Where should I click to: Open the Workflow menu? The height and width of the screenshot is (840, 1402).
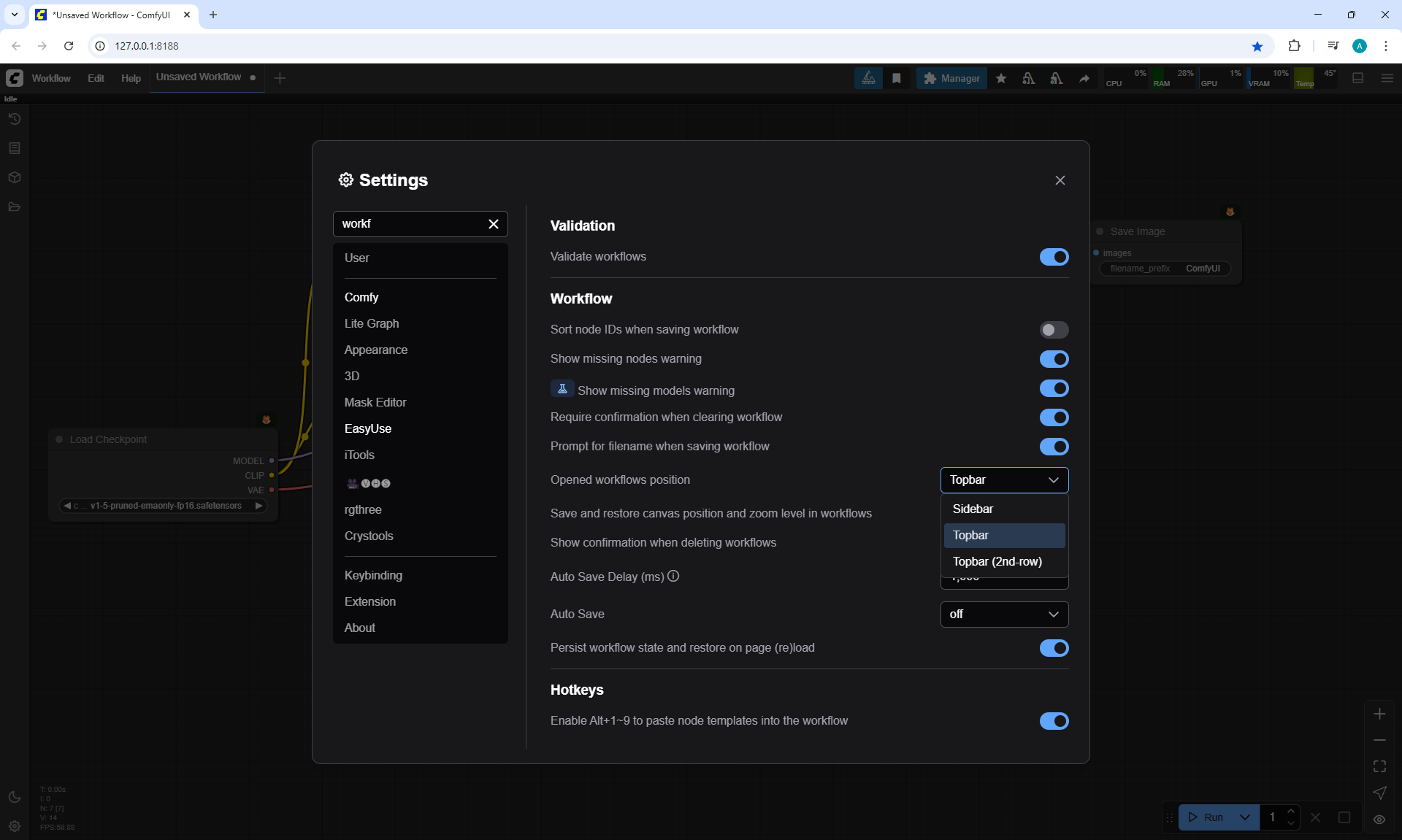[x=51, y=78]
